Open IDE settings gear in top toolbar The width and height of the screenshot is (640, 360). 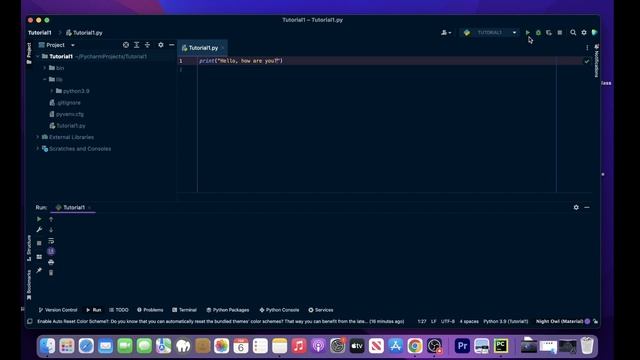point(584,33)
